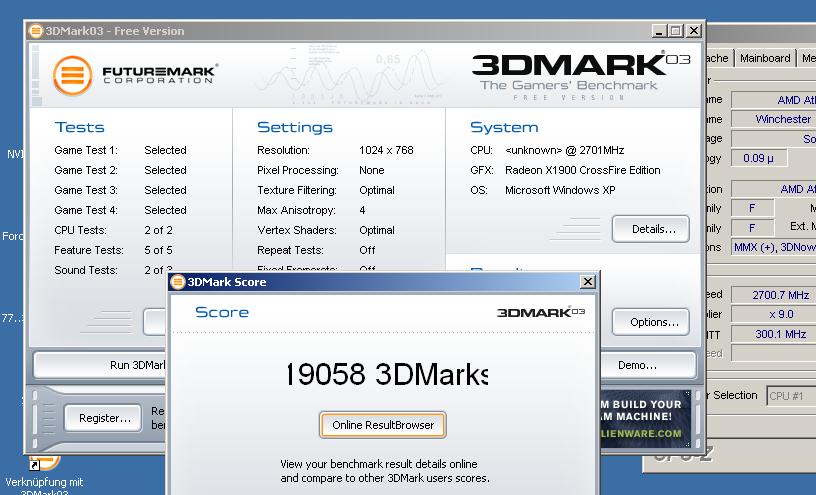This screenshot has width=816, height=495.
Task: Minimize the 3DMark03 main window
Action: point(659,31)
